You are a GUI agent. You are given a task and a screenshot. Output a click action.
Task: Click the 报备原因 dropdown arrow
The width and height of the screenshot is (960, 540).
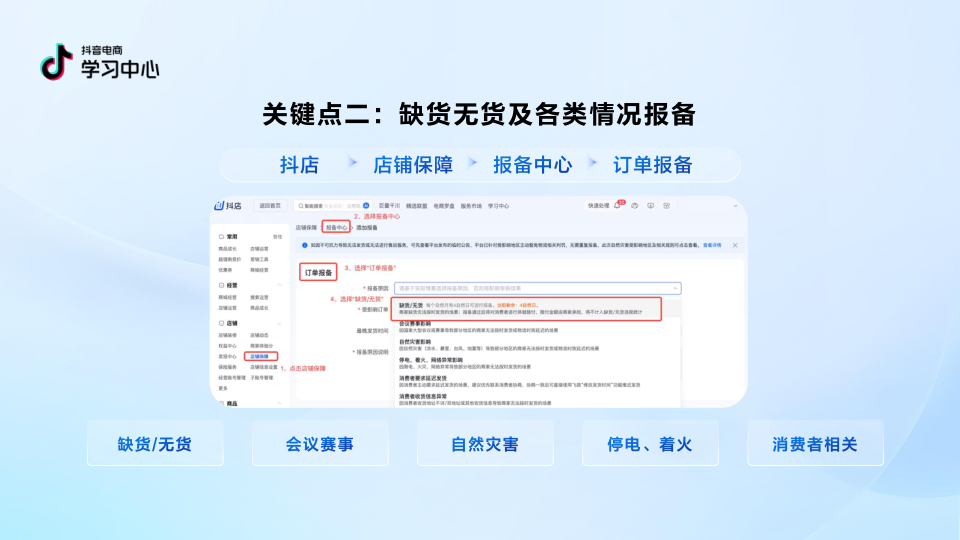click(x=675, y=288)
